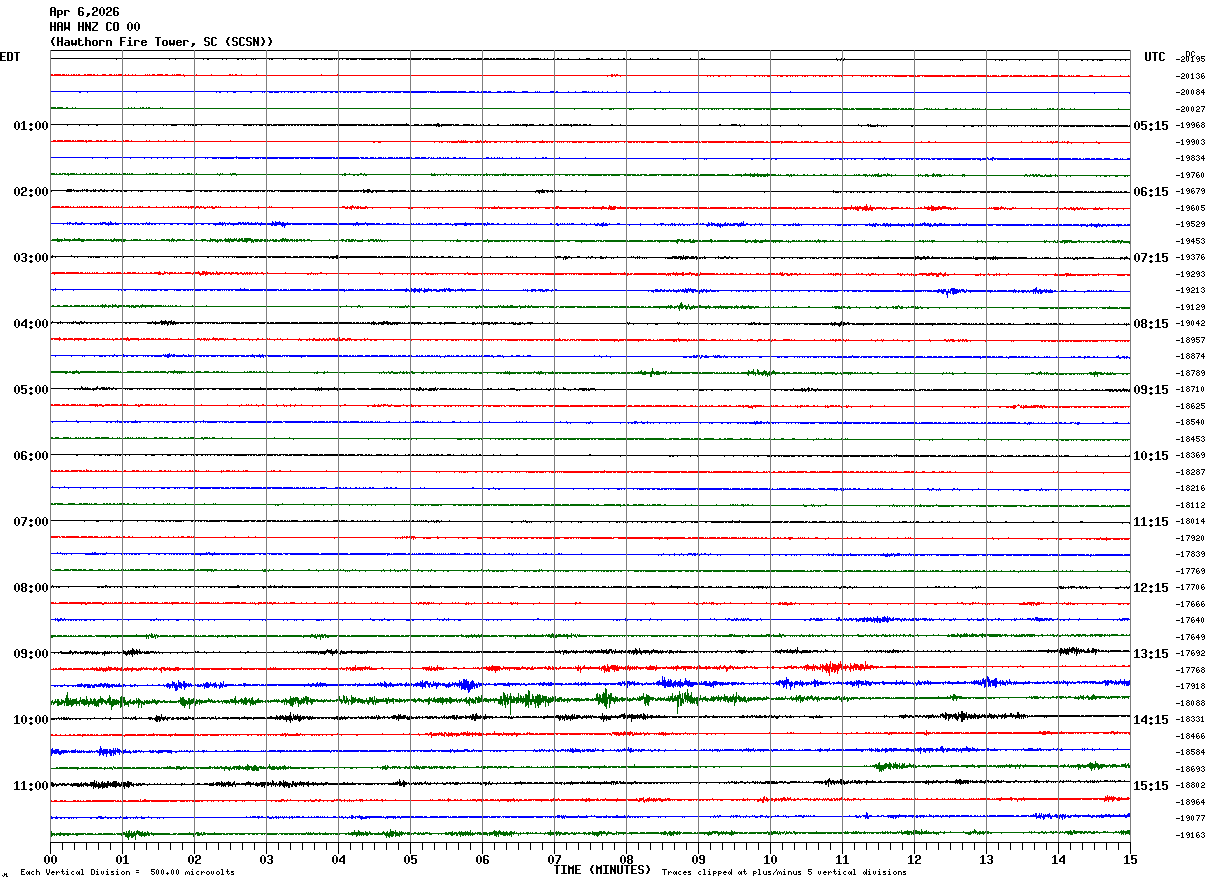1210x886 pixels.
Task: Click the 05:15 UTC time label
Action: (1151, 126)
